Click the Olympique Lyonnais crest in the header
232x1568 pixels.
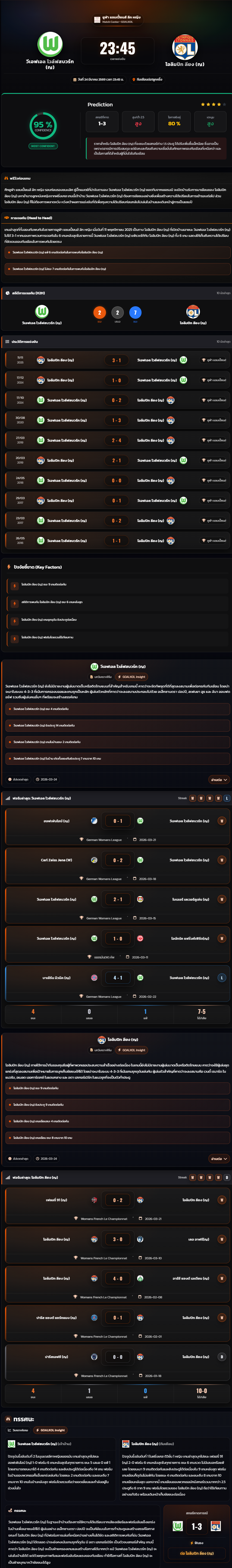coord(184,47)
